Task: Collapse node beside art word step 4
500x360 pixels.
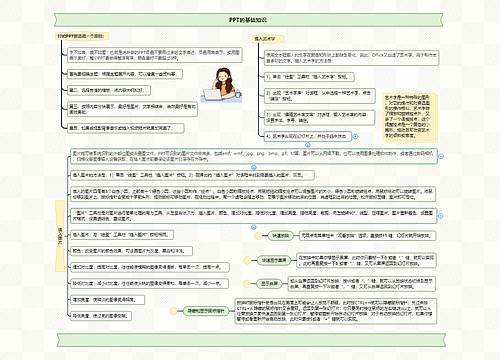Action: [x=355, y=136]
